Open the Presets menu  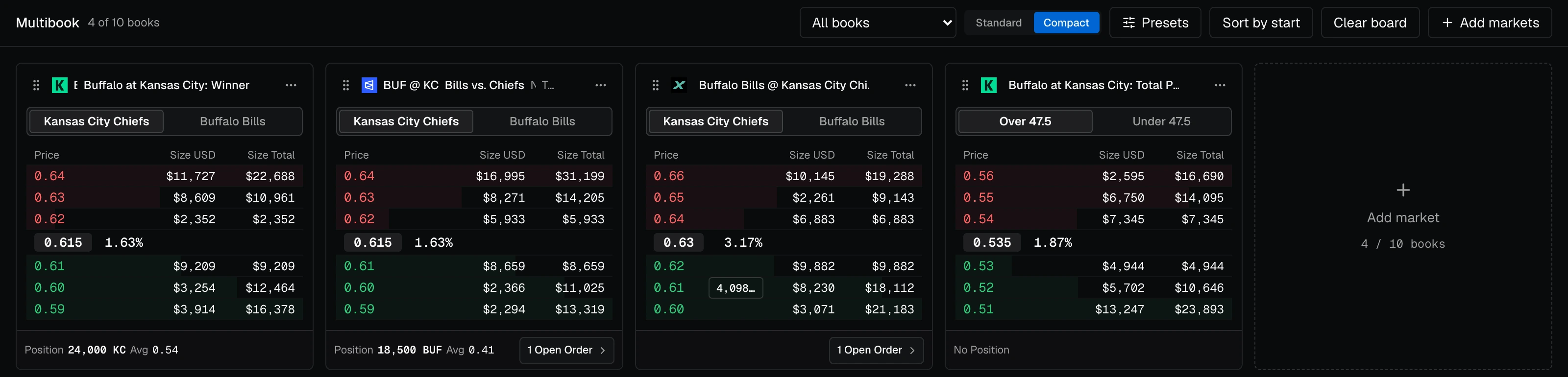click(1155, 23)
